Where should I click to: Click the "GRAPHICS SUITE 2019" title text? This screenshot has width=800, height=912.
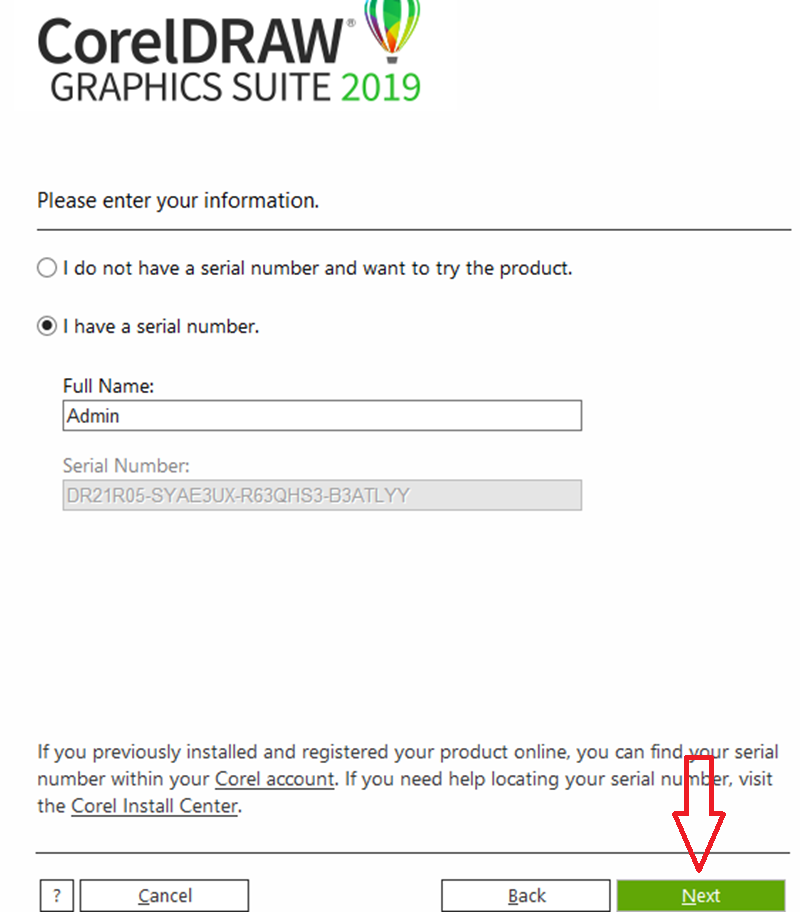[x=235, y=87]
